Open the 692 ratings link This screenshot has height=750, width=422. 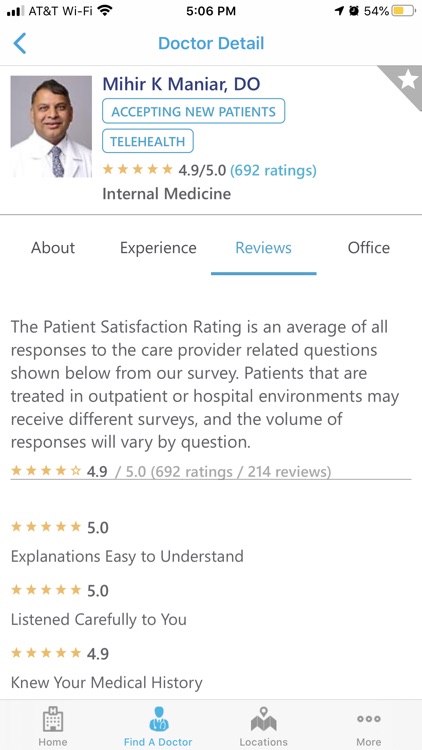coord(273,170)
